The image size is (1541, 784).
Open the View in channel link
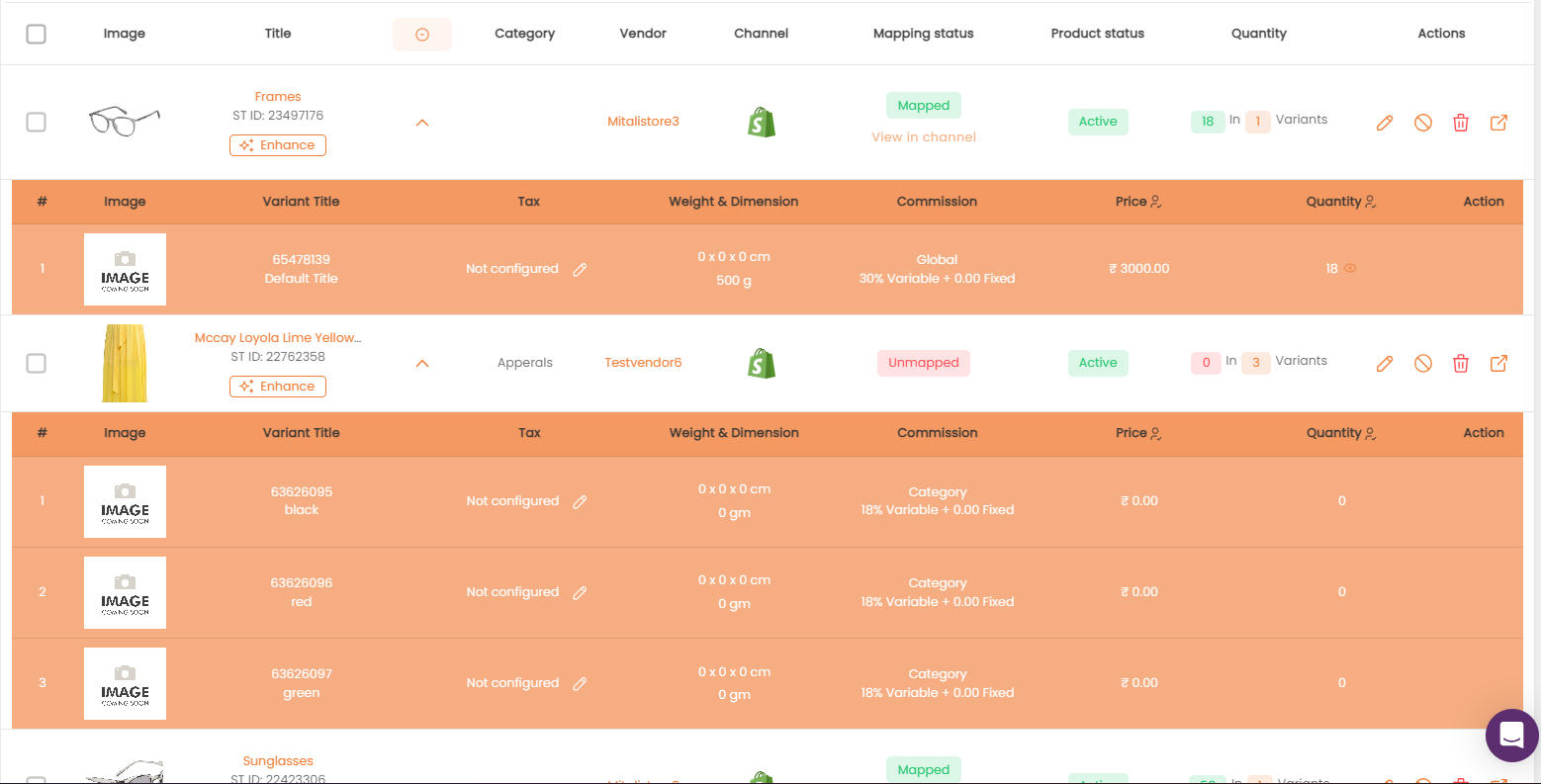[x=924, y=137]
